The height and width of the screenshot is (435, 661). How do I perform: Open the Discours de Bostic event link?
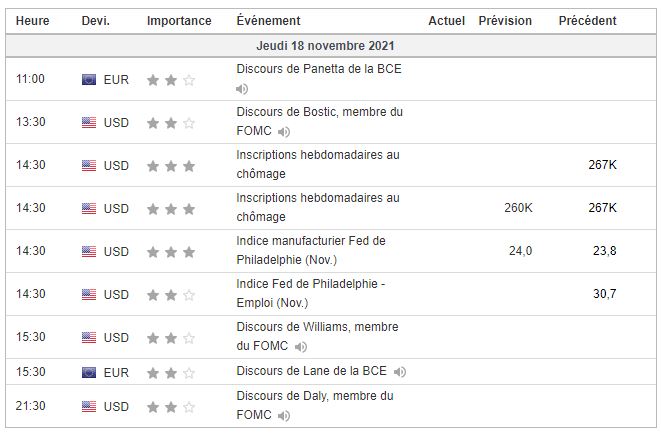pos(319,112)
